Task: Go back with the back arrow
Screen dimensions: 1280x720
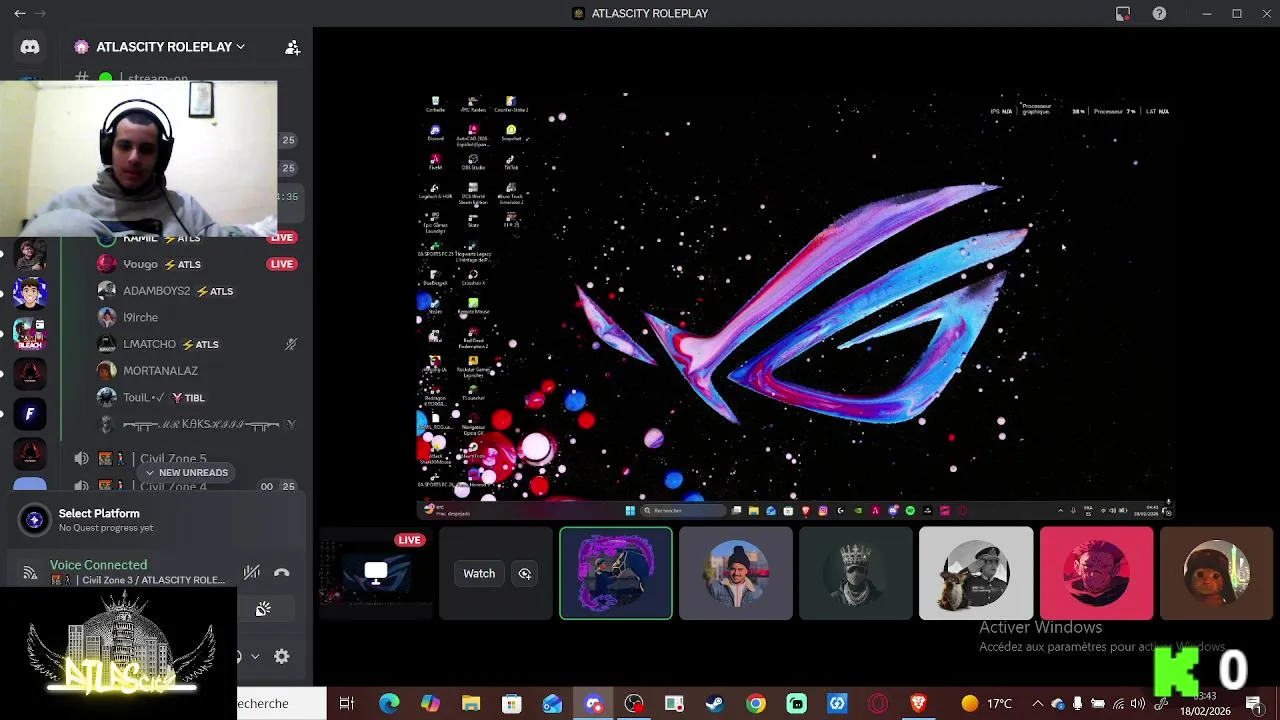Action: click(x=20, y=13)
